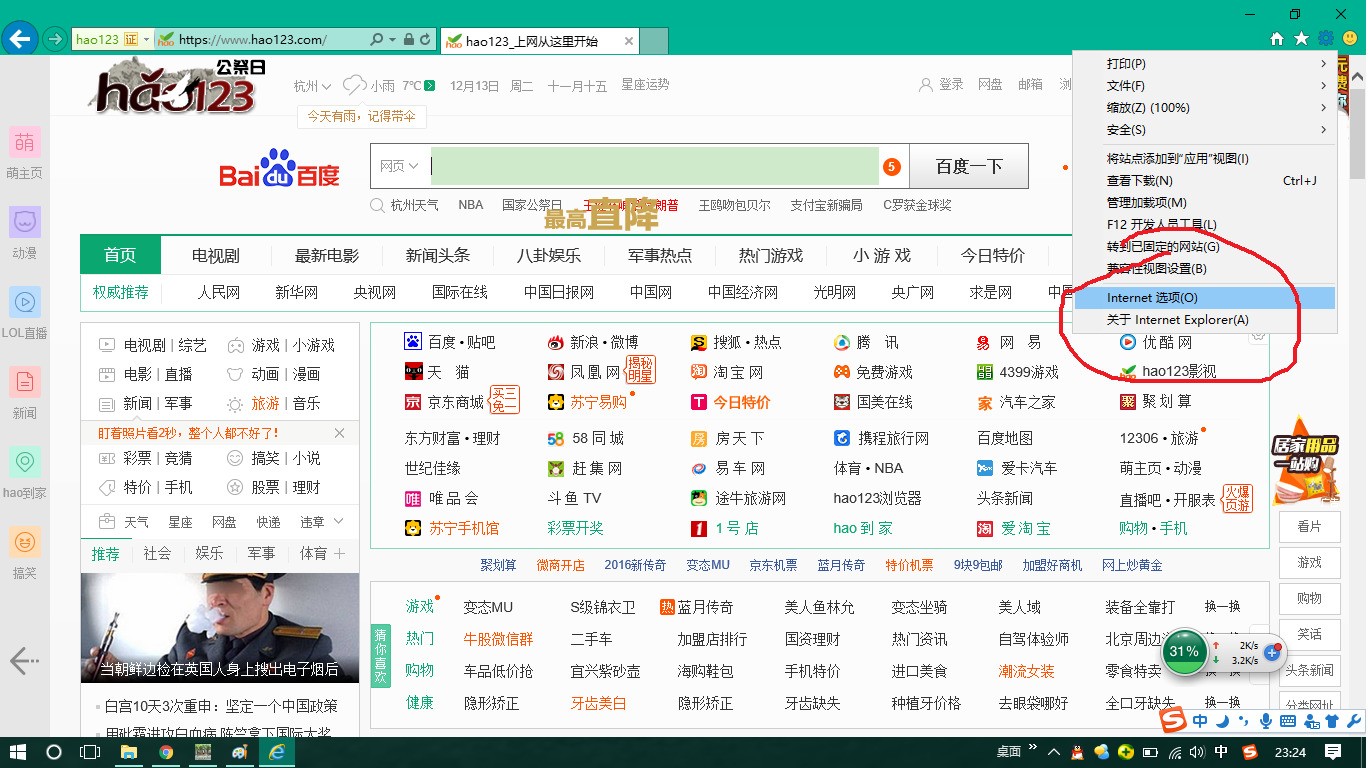Expand the 违章 tools row chevron

pyautogui.click(x=338, y=521)
